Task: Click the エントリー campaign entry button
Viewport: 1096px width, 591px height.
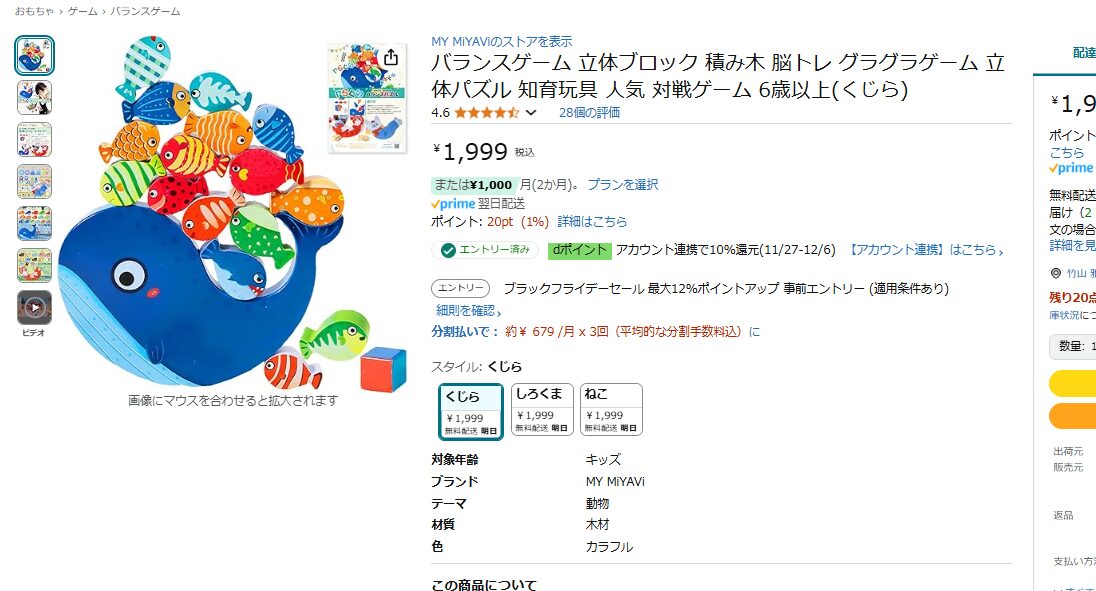Action: (x=461, y=288)
